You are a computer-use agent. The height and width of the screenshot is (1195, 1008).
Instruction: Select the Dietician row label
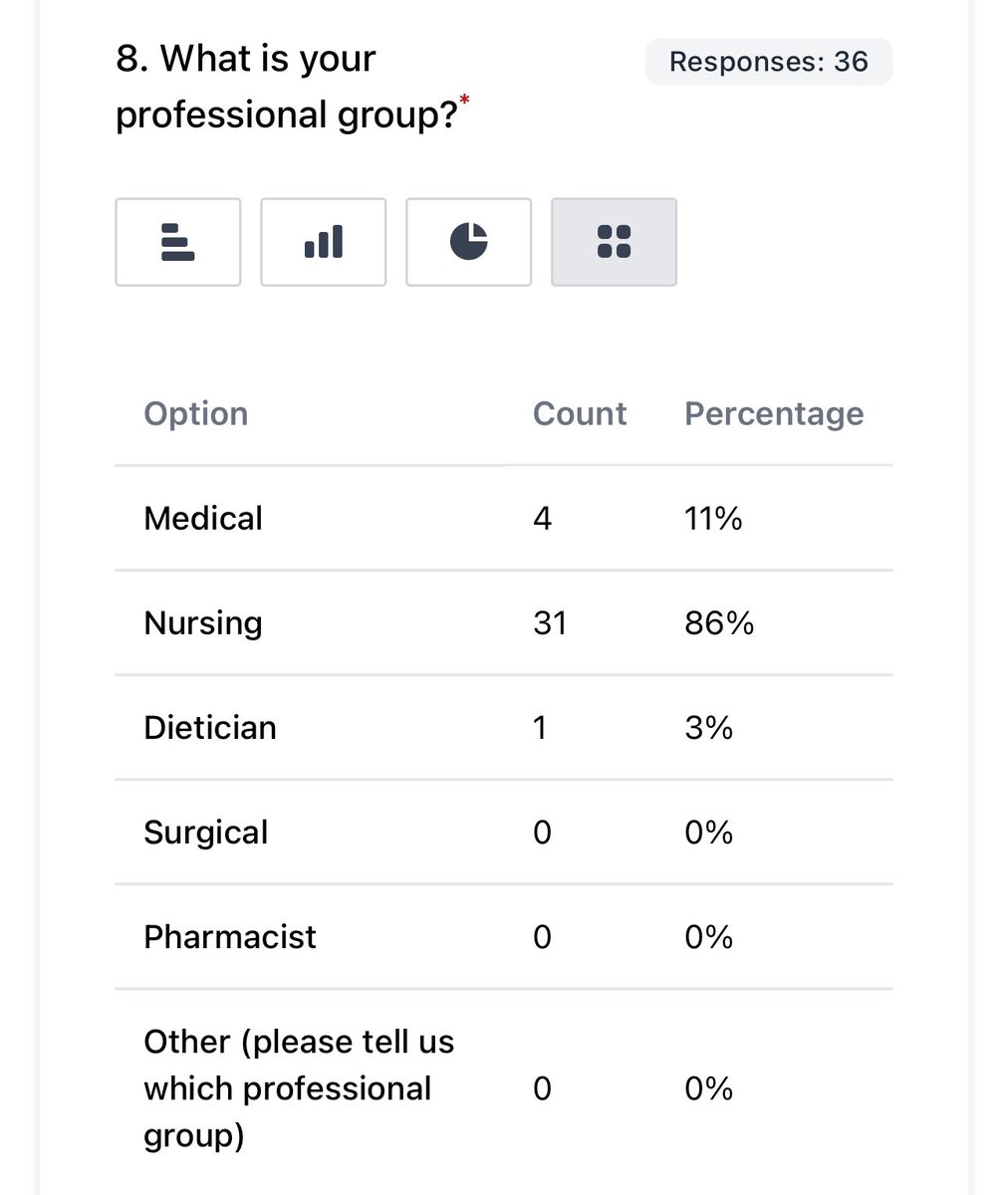tap(210, 727)
